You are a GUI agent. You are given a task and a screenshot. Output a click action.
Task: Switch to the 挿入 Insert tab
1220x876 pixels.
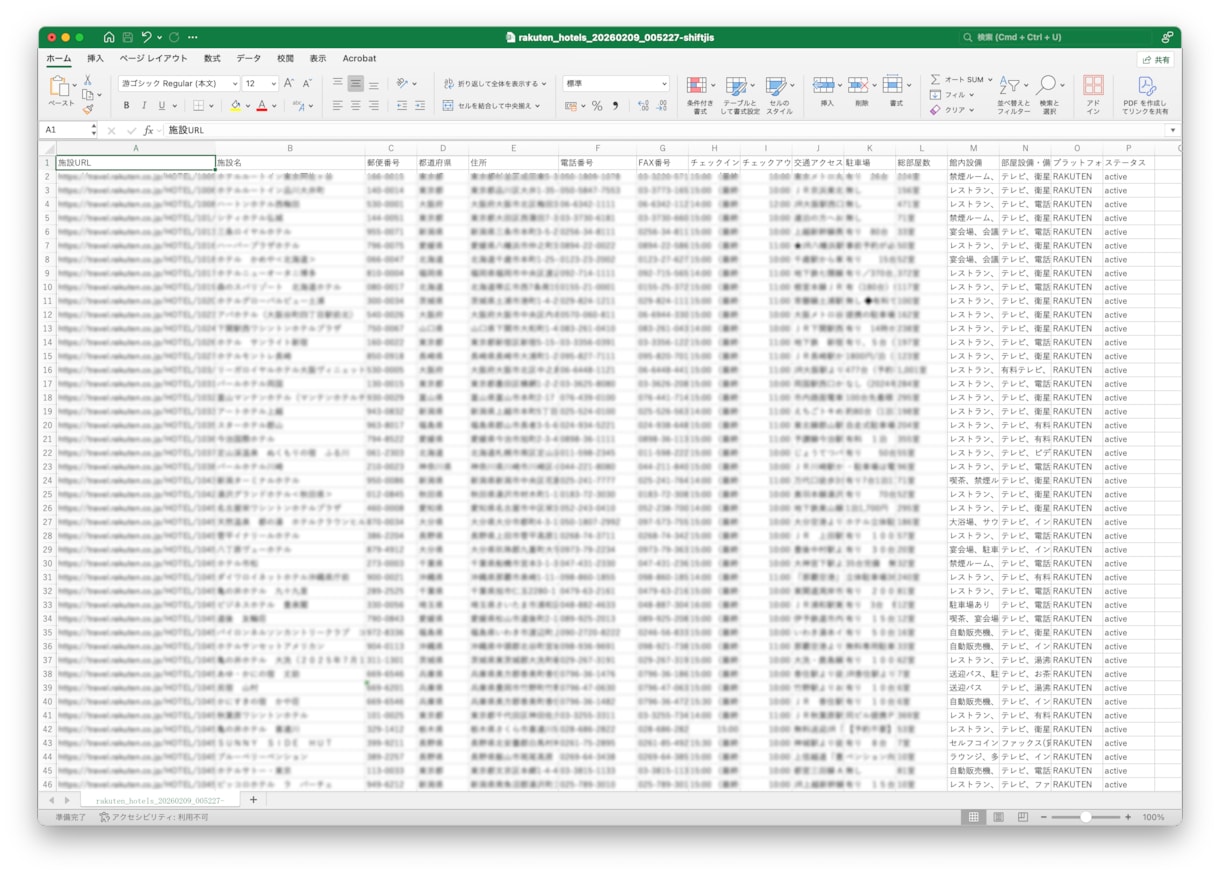[95, 59]
